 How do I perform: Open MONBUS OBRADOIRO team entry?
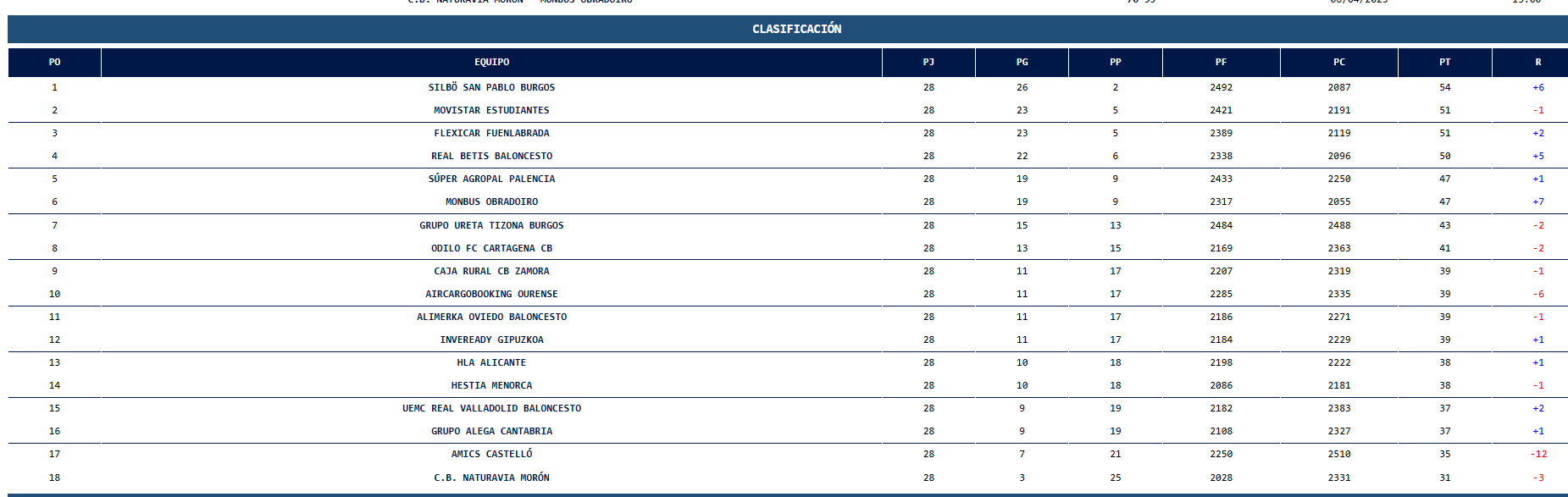point(491,202)
